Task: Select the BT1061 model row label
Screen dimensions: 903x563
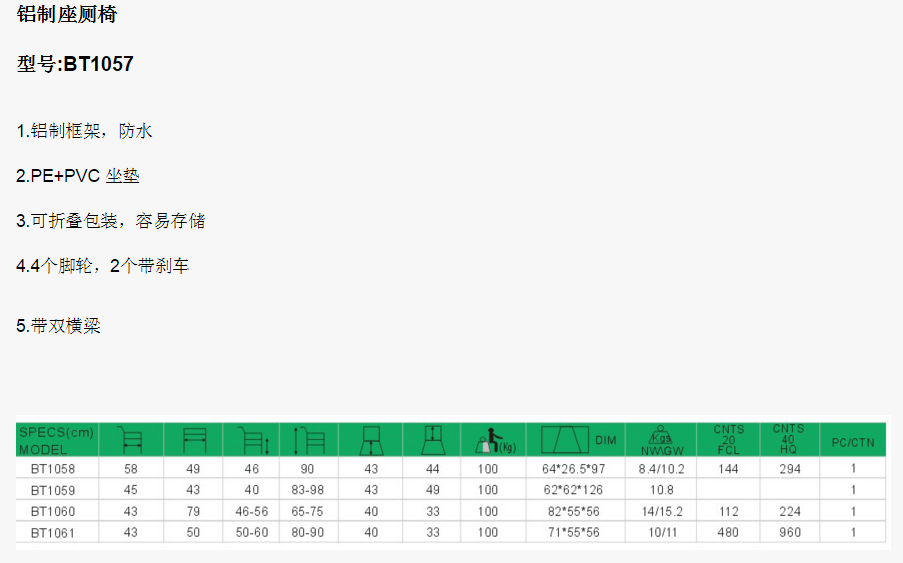Action: coord(53,532)
